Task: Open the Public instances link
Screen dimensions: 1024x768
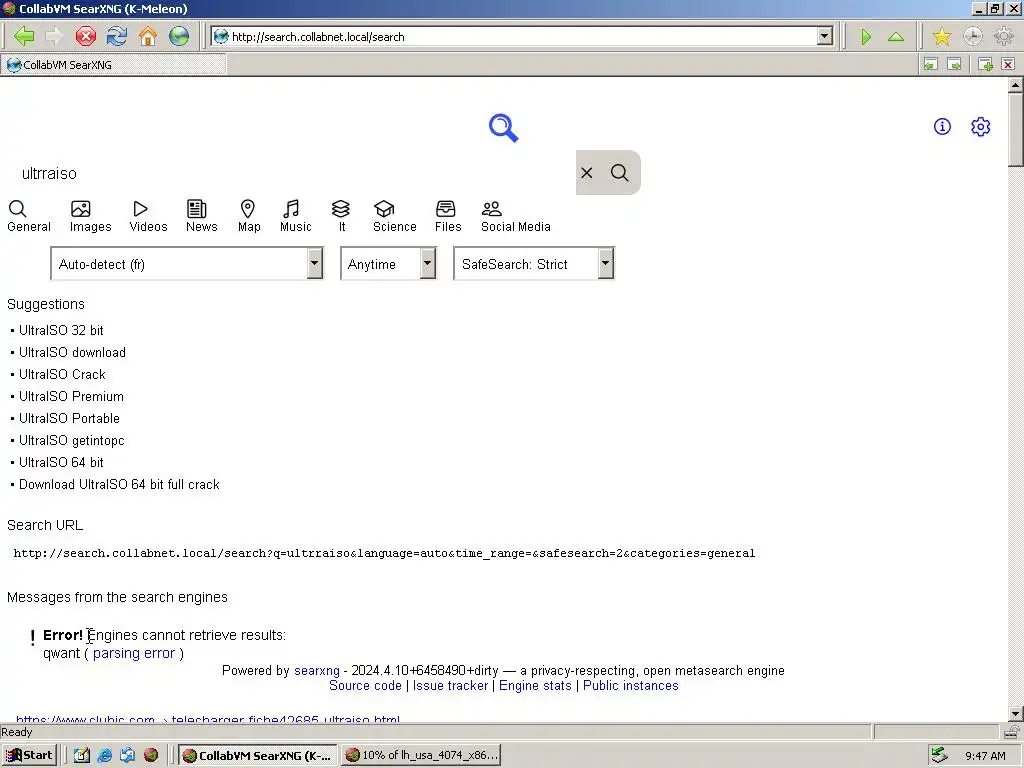Action: 630,686
